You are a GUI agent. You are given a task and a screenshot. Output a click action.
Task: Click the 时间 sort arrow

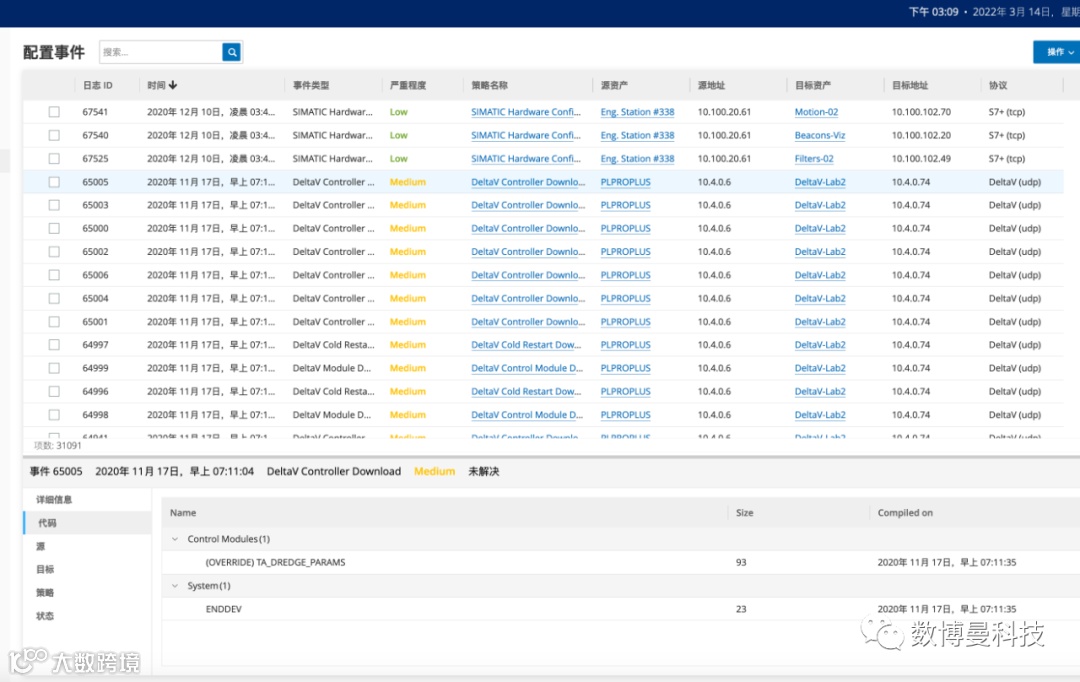coord(173,85)
